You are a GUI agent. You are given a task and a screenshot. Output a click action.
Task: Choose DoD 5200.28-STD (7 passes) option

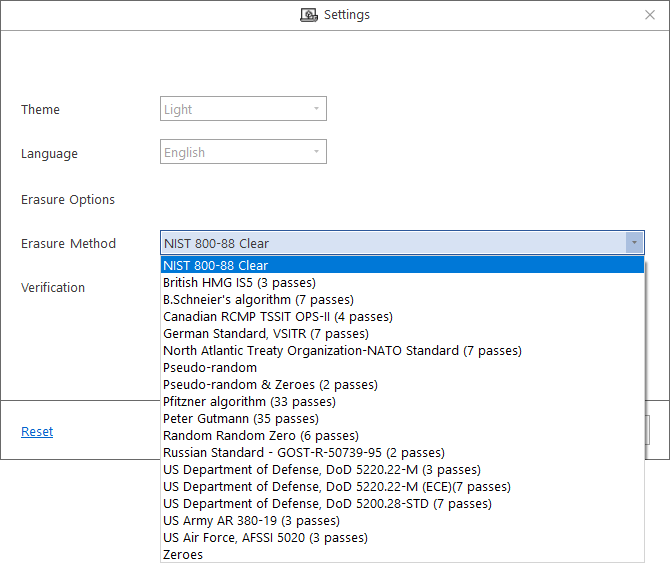click(x=403, y=504)
